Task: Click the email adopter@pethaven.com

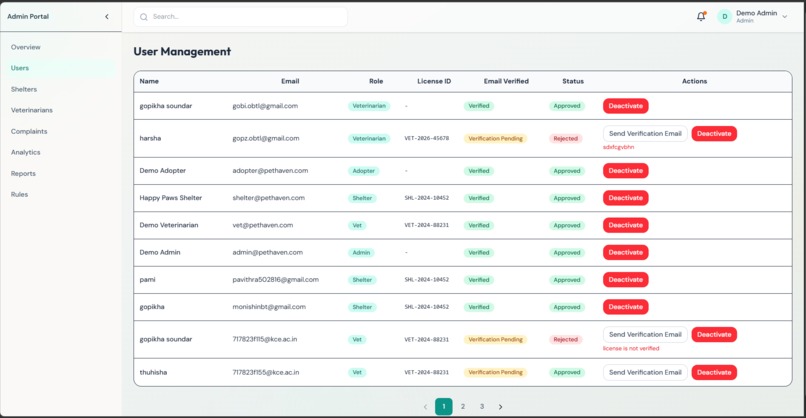Action: point(270,171)
